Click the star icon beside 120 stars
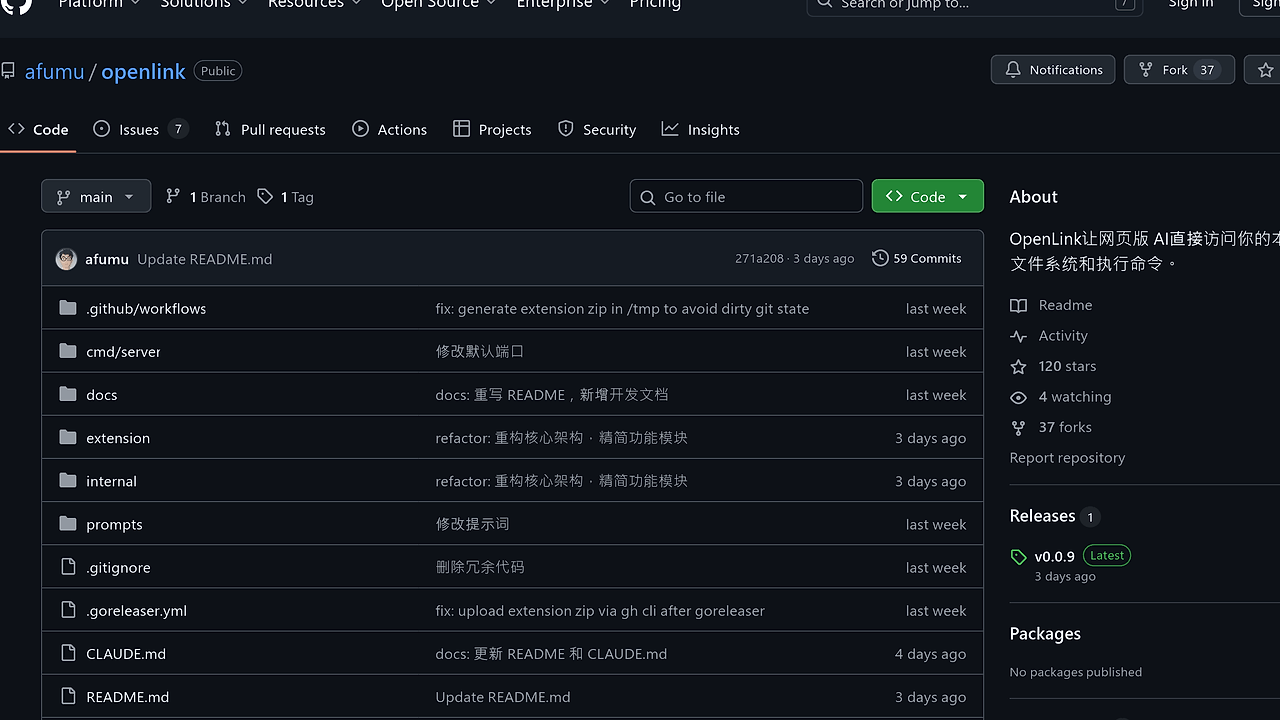The image size is (1280, 720). [x=1018, y=366]
